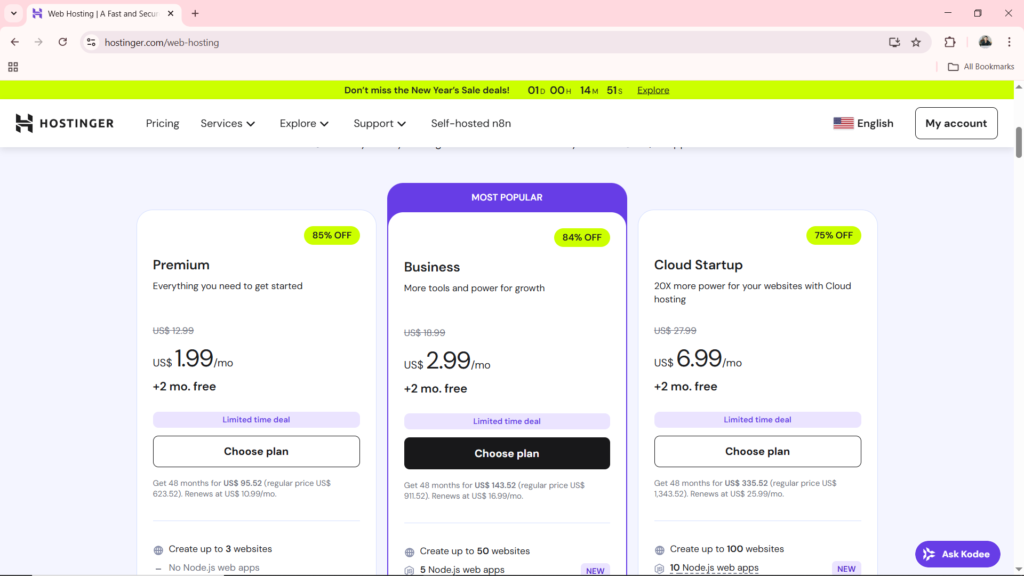Open the Chrome profile avatar

(984, 42)
